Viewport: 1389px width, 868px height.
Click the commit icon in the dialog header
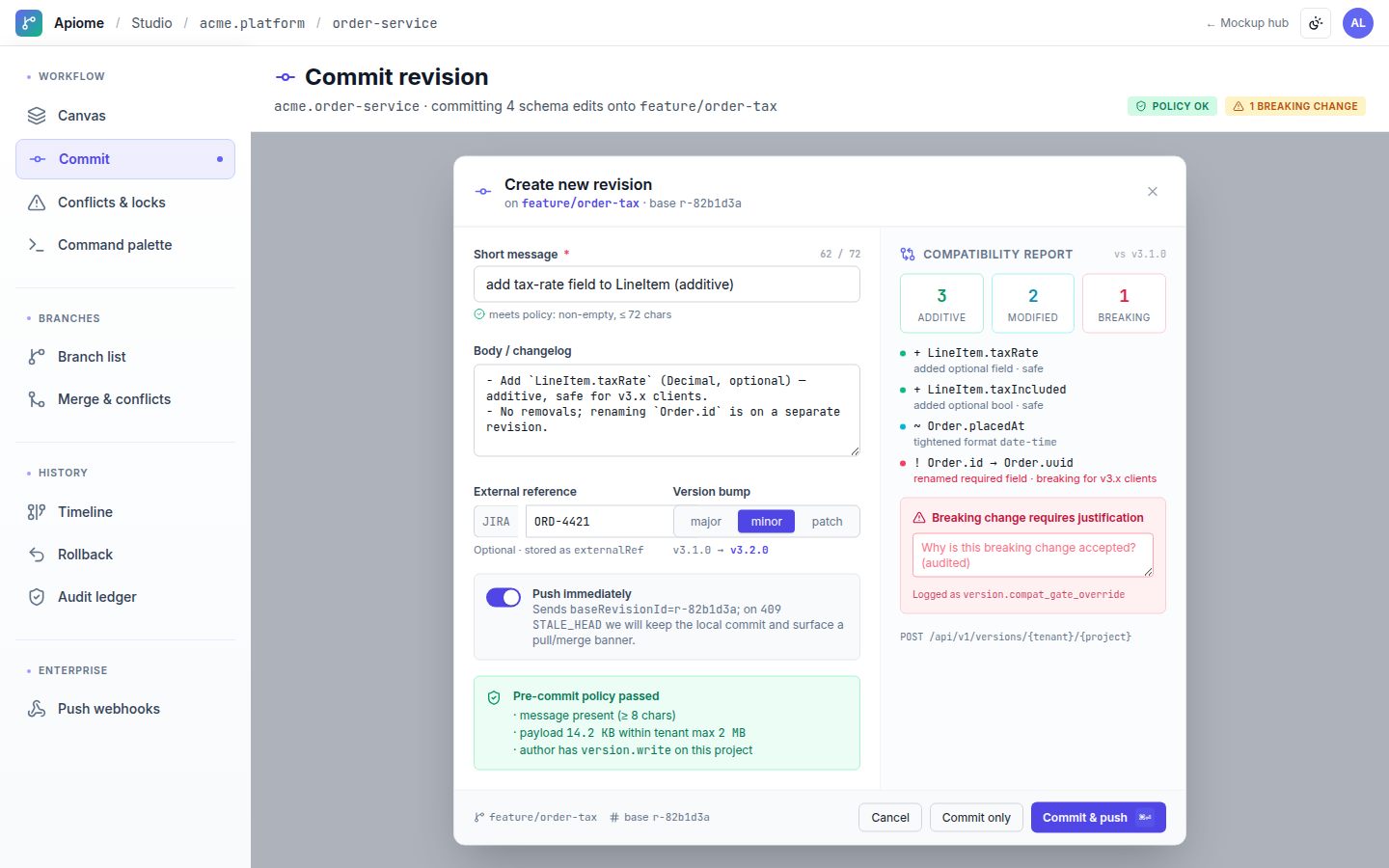click(483, 192)
